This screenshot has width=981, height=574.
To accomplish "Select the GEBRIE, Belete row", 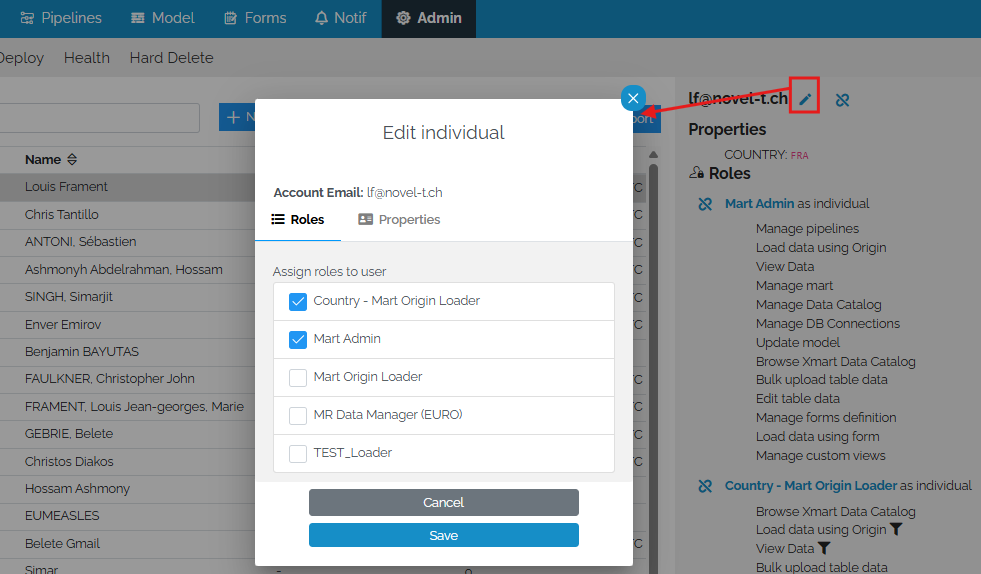I will (128, 434).
